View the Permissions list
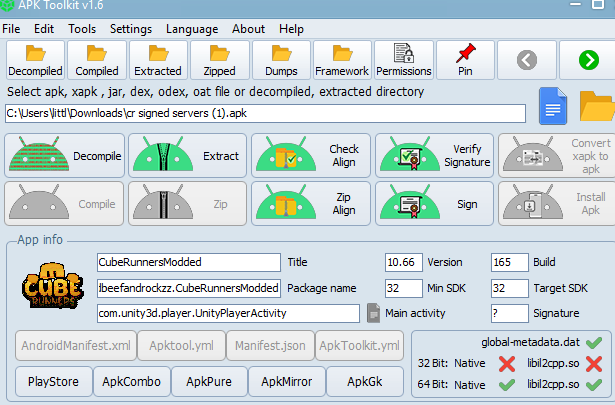Image resolution: width=615 pixels, height=405 pixels. [x=404, y=60]
